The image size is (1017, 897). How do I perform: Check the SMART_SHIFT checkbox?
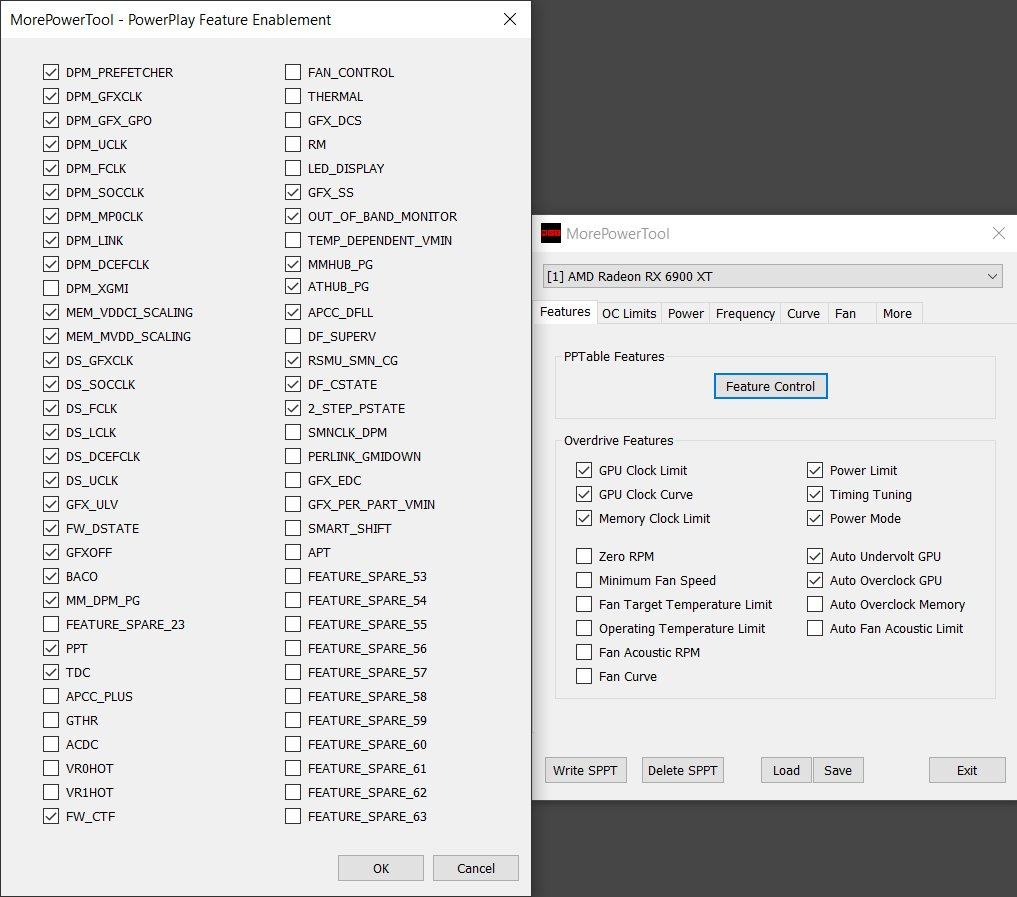click(x=293, y=528)
